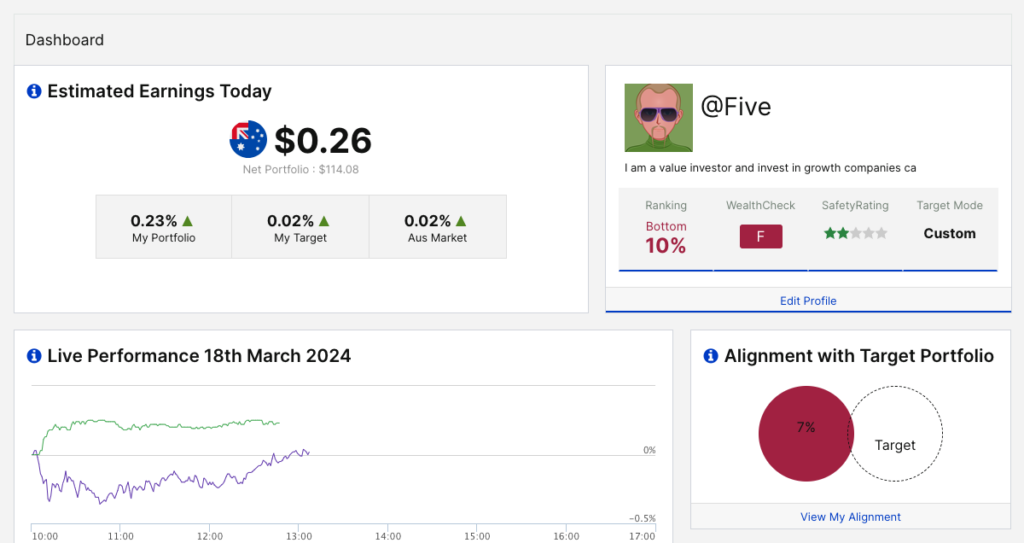Click the green arrow in My Portfolio
Screen dimensions: 1024x543
pyautogui.click(x=188, y=220)
